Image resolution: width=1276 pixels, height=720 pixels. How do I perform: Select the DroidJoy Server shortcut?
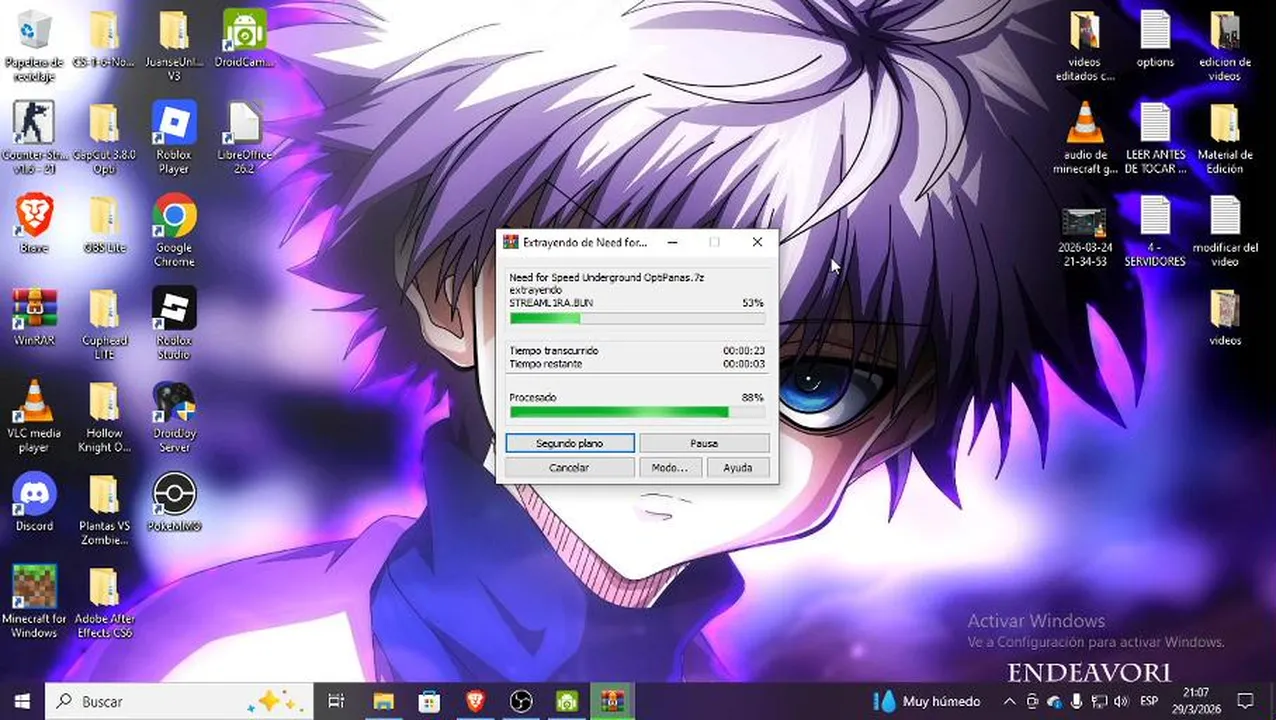pos(174,416)
